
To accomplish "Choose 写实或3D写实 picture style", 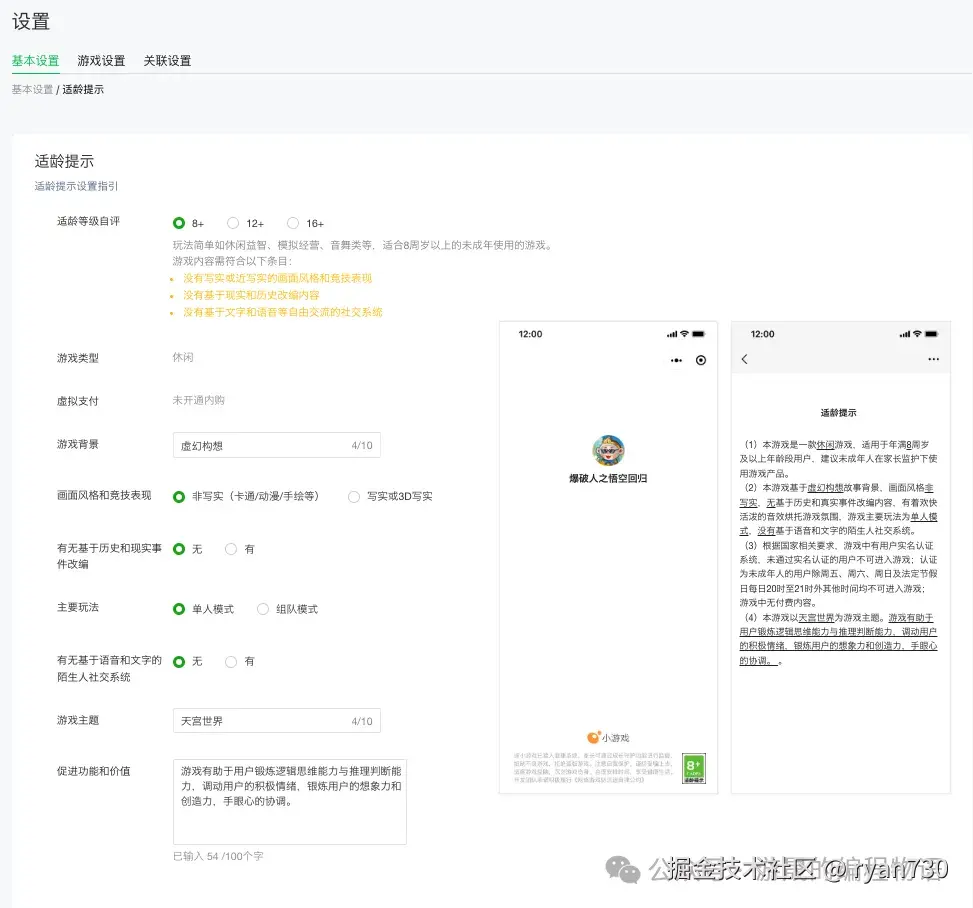I will (354, 497).
